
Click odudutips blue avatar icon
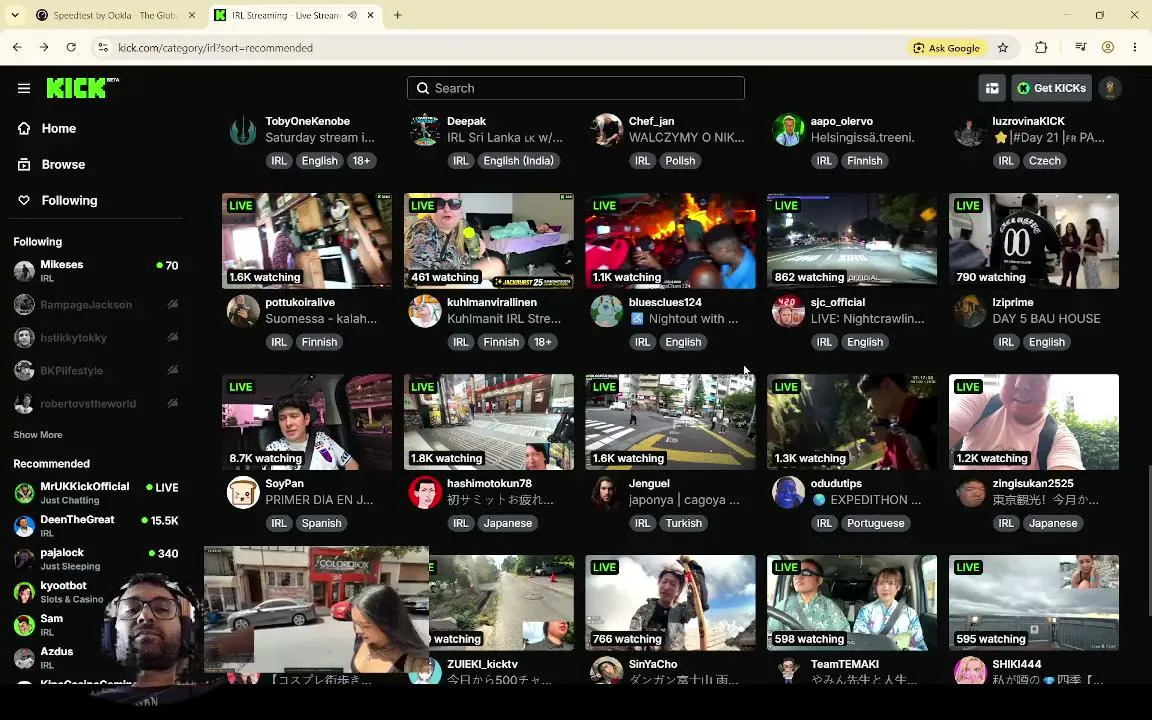coord(788,492)
